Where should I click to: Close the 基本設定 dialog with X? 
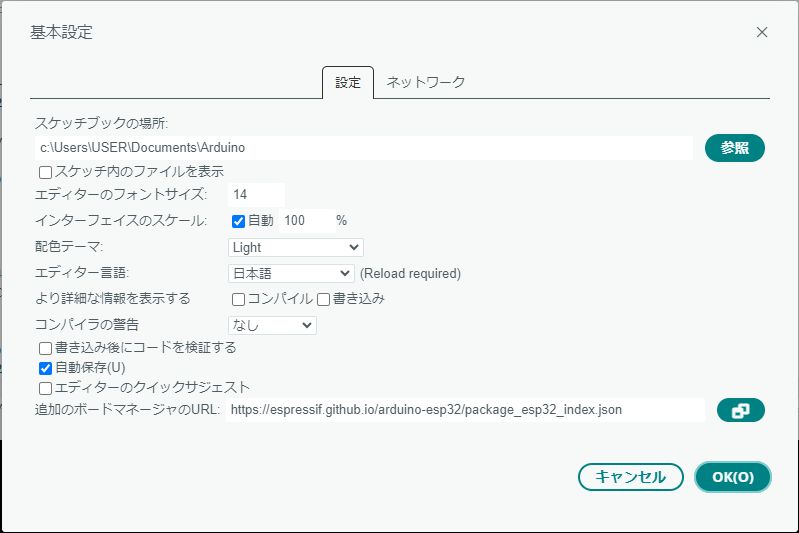(x=762, y=32)
